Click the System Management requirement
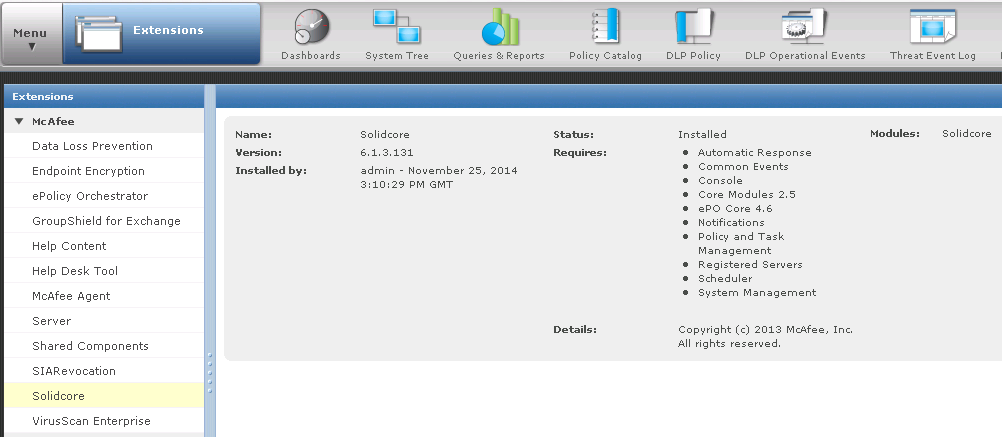The image size is (1002, 437). point(757,293)
